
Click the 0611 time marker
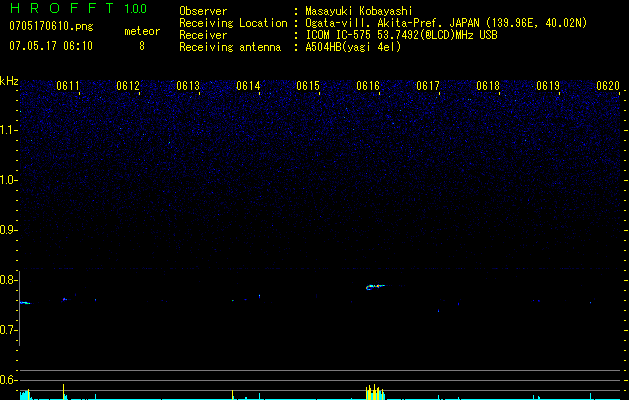pyautogui.click(x=68, y=86)
